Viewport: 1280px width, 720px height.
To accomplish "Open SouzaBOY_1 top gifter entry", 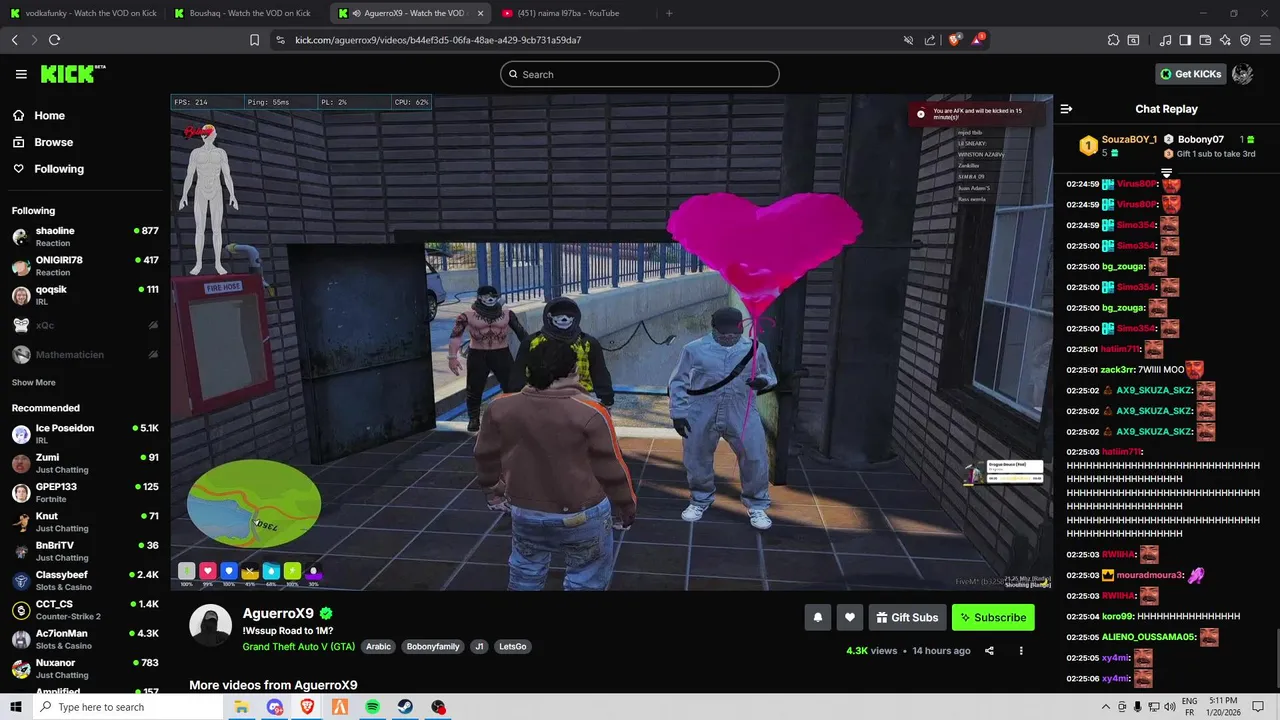I will [1118, 146].
